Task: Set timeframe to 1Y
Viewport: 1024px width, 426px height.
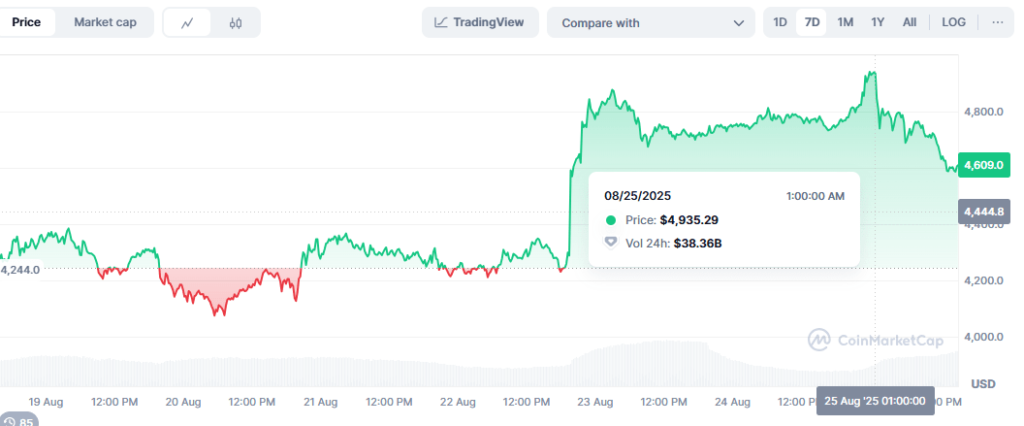Action: [x=877, y=22]
